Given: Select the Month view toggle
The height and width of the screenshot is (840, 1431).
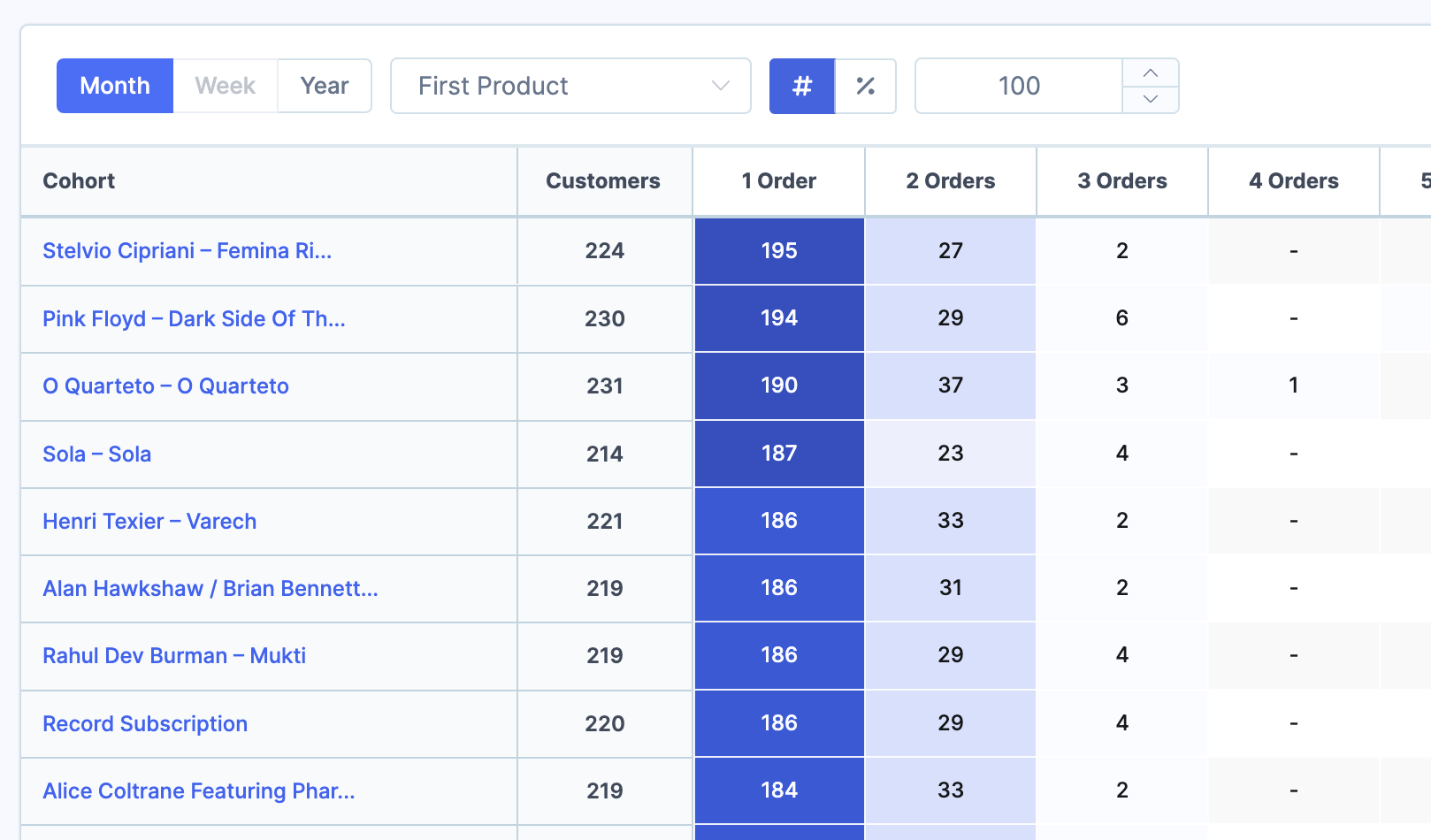Looking at the screenshot, I should tap(114, 85).
